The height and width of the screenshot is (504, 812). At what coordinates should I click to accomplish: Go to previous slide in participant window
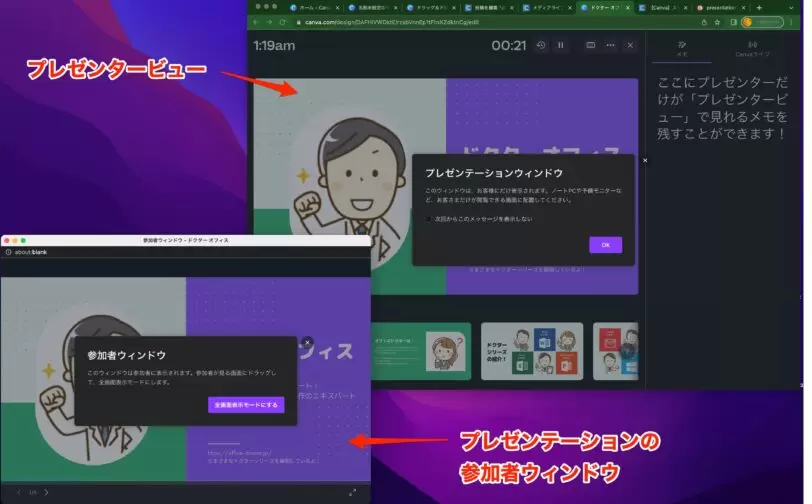tap(19, 492)
